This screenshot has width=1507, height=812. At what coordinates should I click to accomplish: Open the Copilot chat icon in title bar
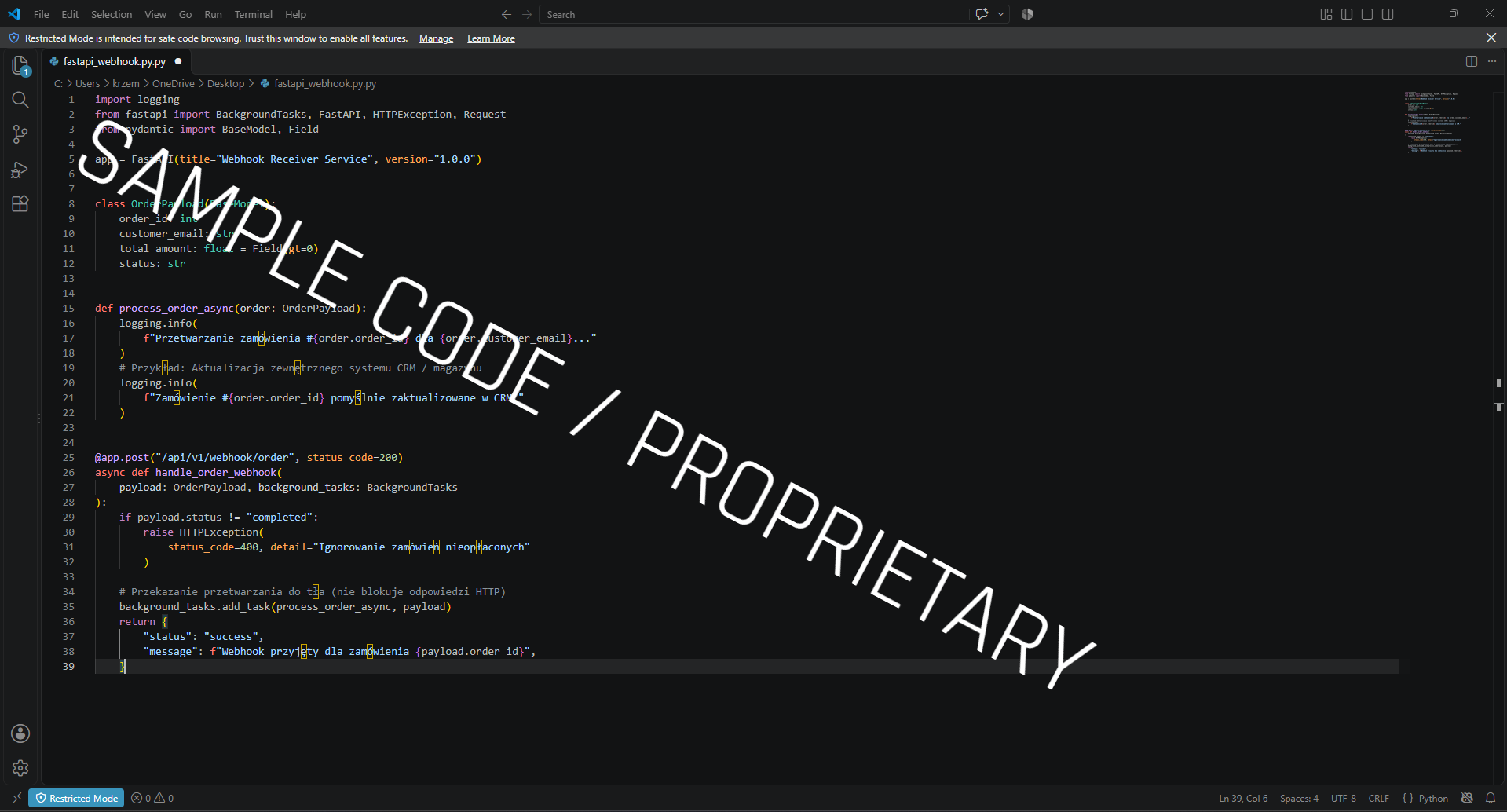(x=982, y=14)
